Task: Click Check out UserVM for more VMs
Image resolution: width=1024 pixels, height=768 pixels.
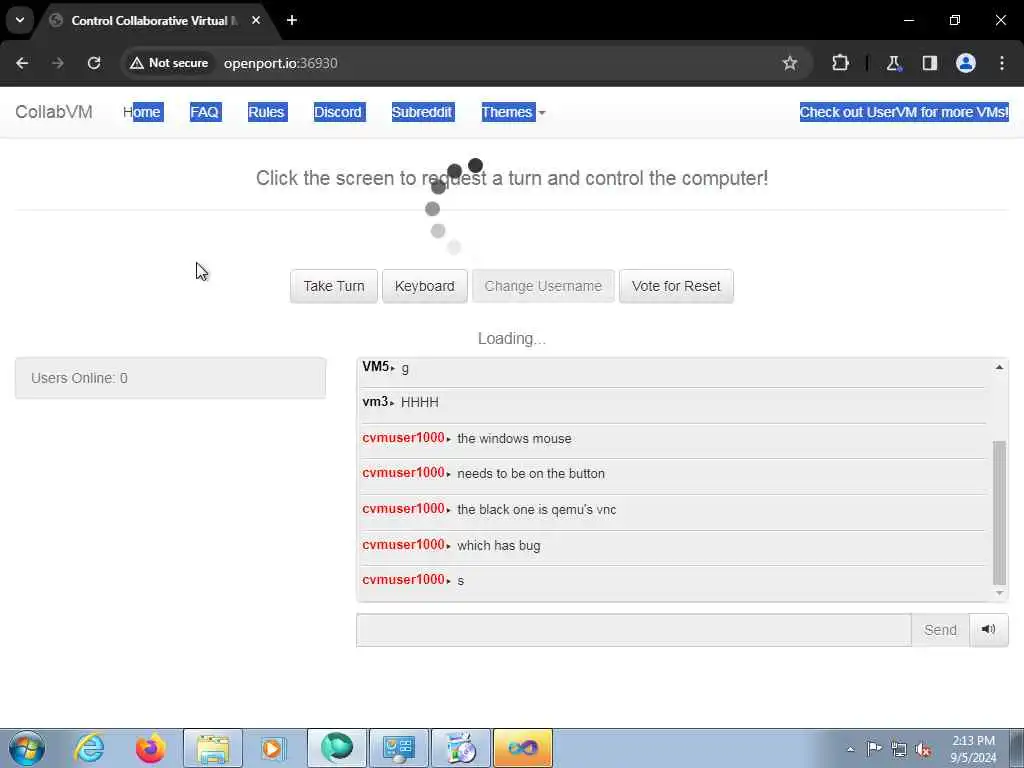Action: coord(904,112)
